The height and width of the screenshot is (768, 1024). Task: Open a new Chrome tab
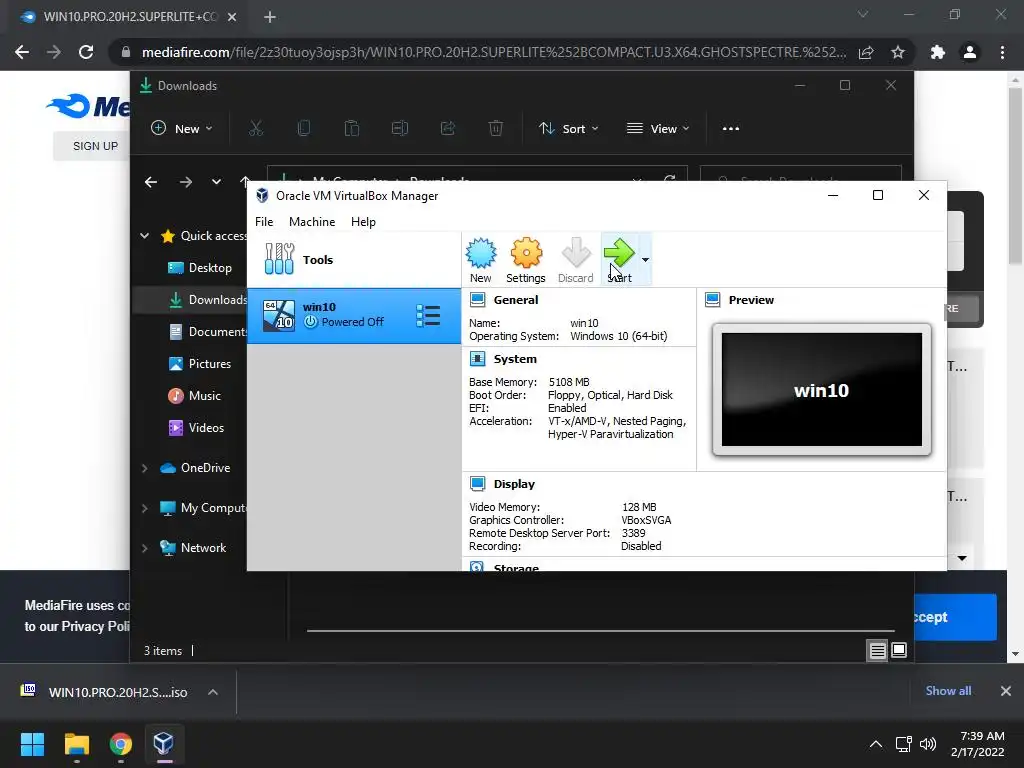click(x=270, y=17)
